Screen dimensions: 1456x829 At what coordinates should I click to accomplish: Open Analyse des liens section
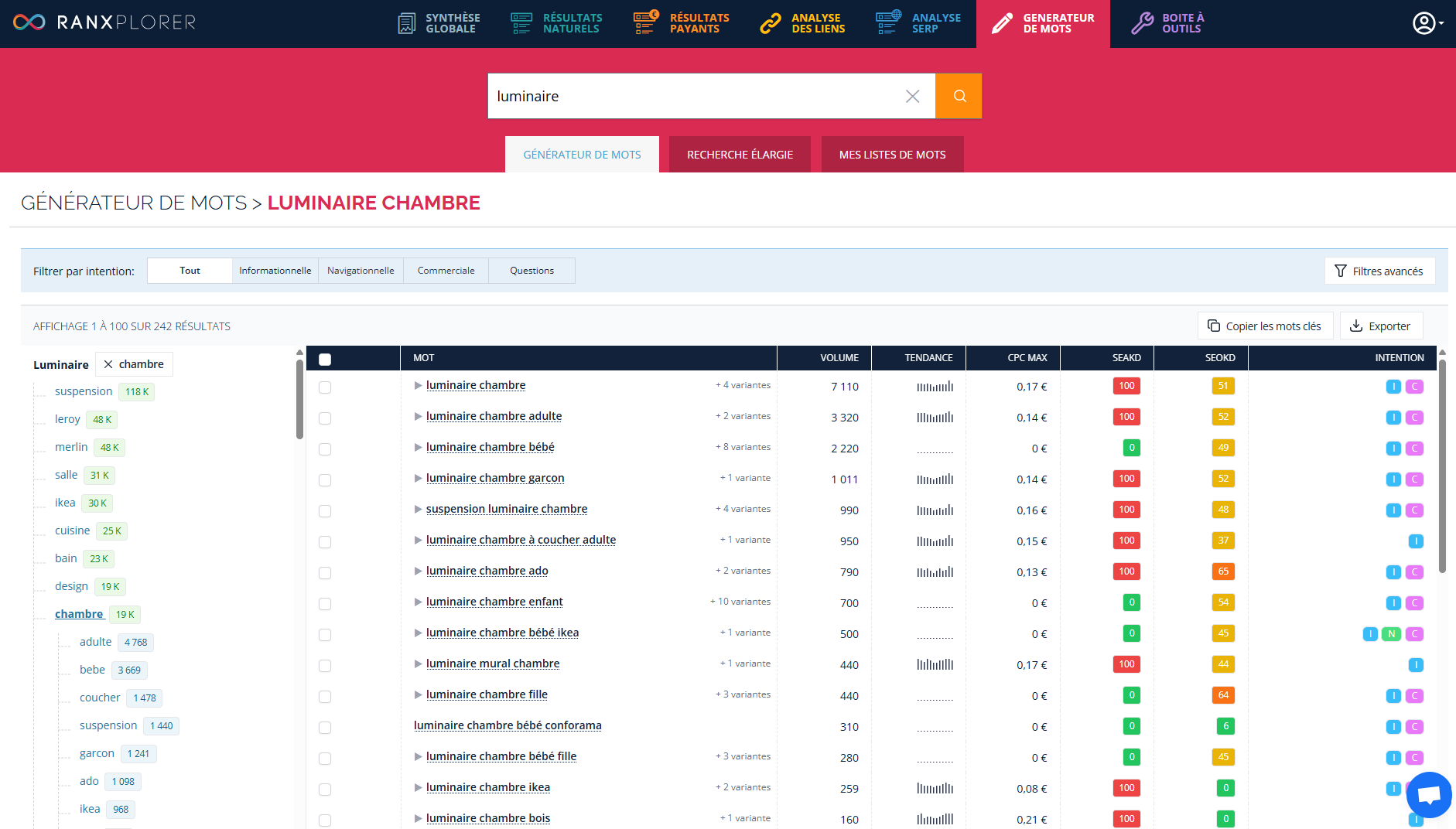click(x=802, y=23)
